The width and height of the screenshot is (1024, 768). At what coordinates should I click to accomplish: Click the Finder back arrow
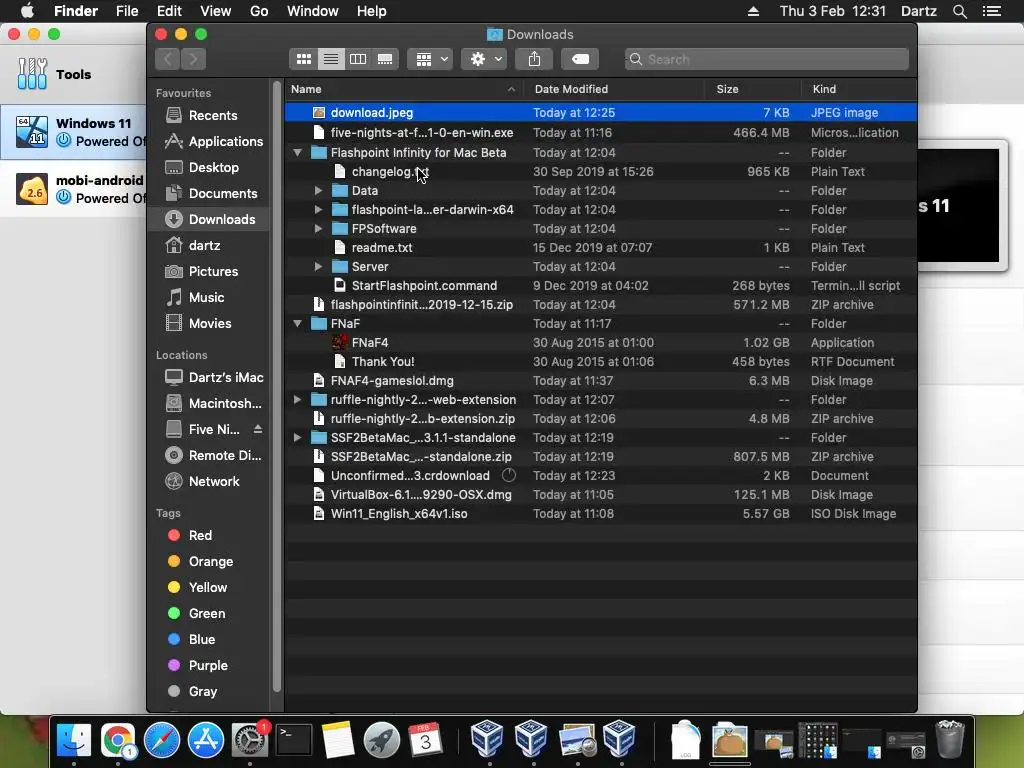[x=168, y=59]
